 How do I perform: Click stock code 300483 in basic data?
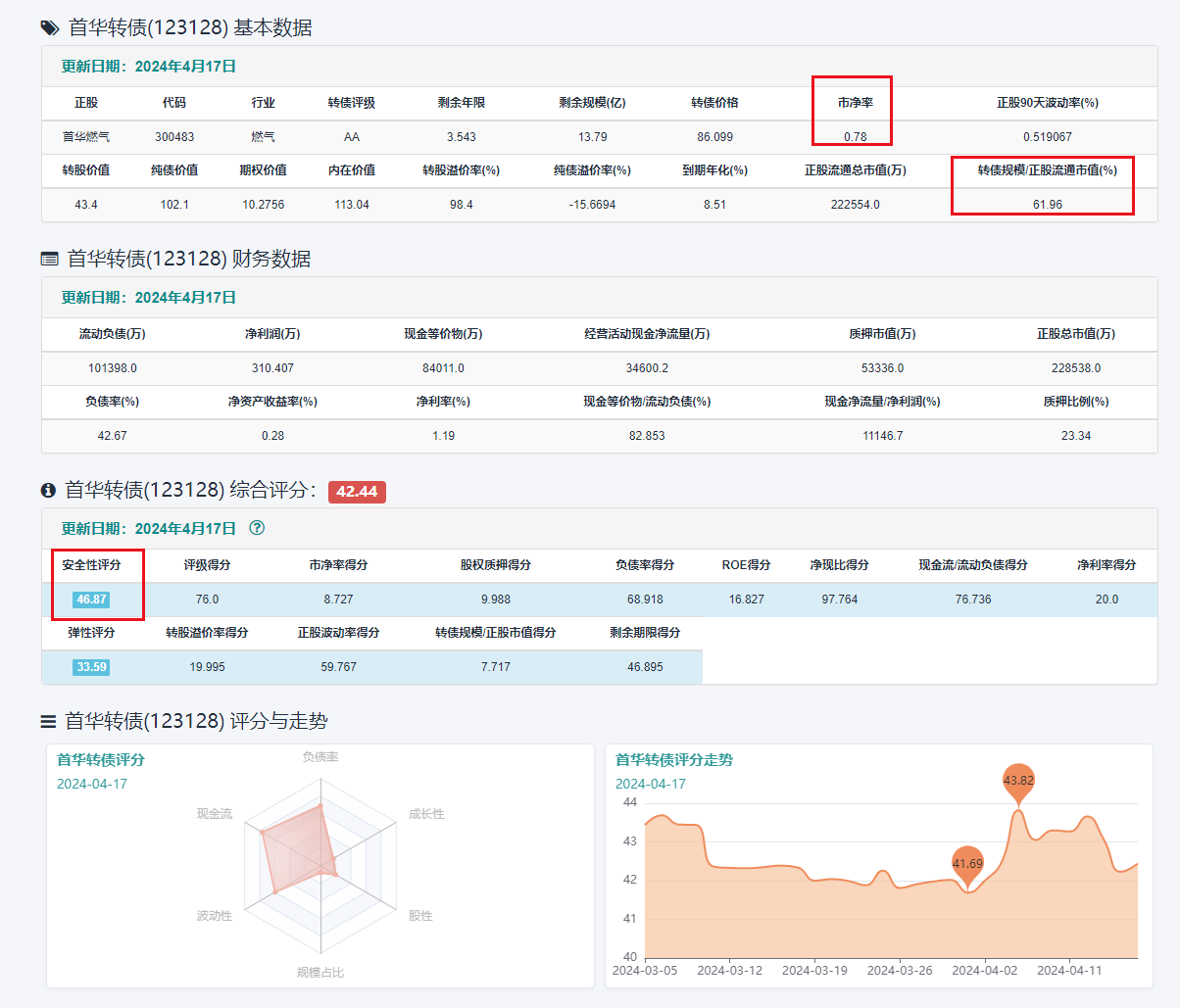pos(174,137)
